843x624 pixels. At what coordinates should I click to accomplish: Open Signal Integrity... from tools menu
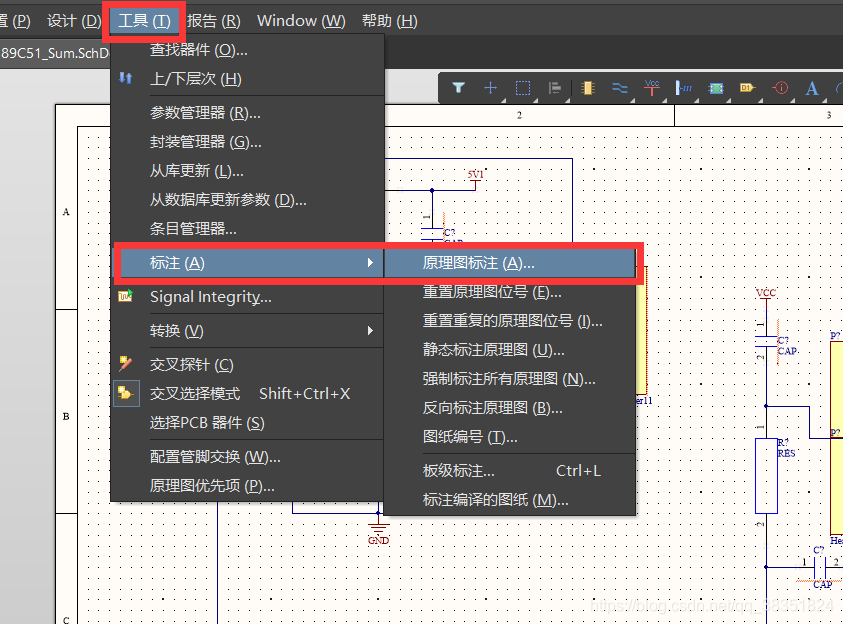210,297
